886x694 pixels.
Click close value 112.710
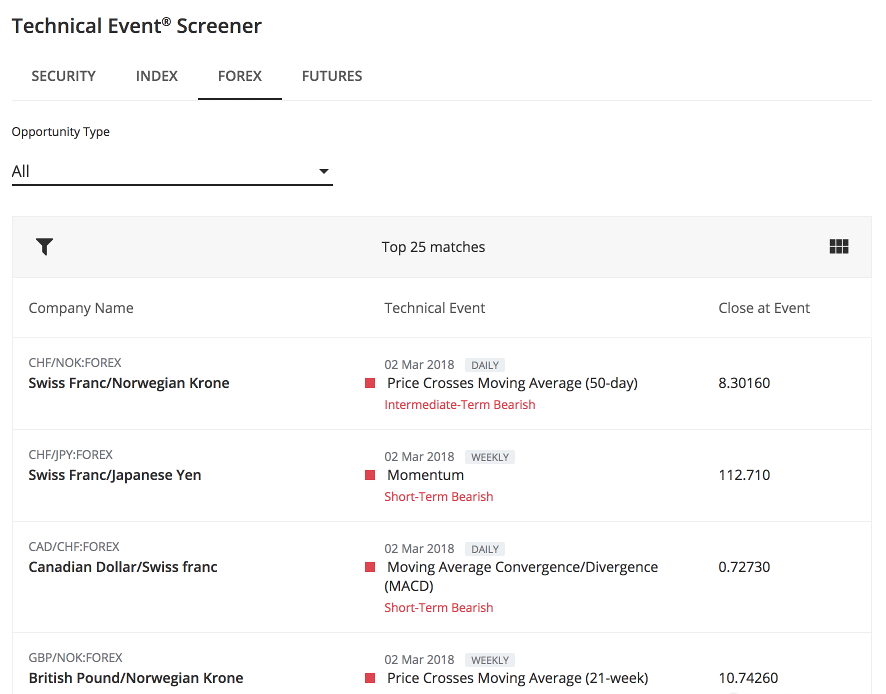click(x=744, y=475)
